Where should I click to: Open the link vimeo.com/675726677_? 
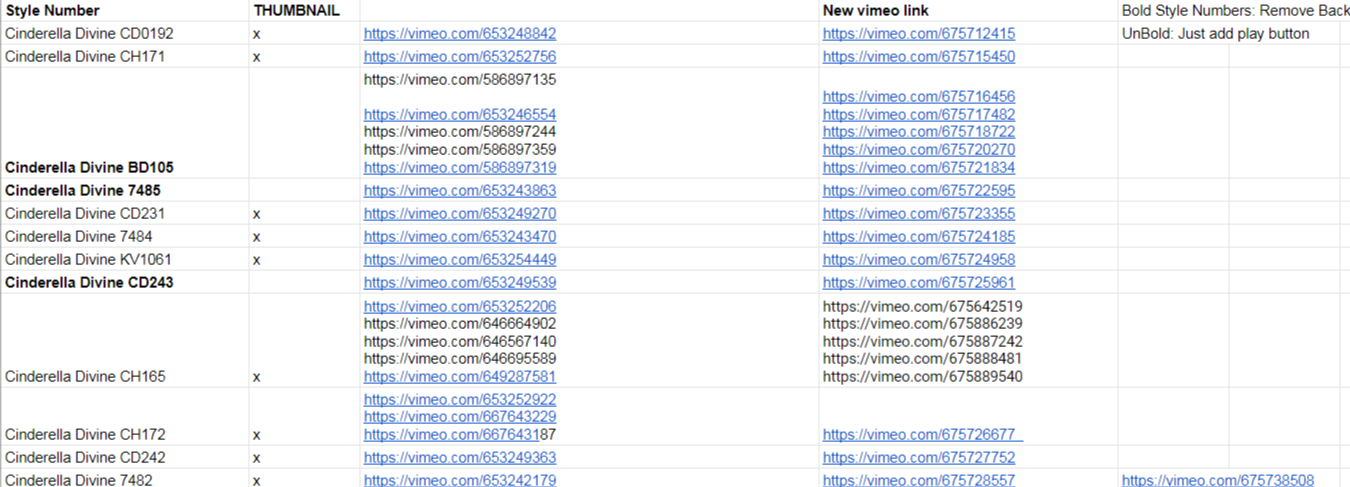(923, 435)
